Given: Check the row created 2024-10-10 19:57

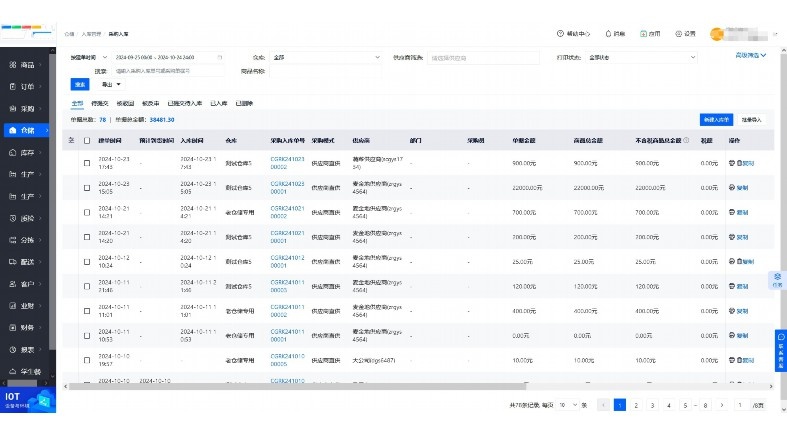Looking at the screenshot, I should tap(87, 360).
